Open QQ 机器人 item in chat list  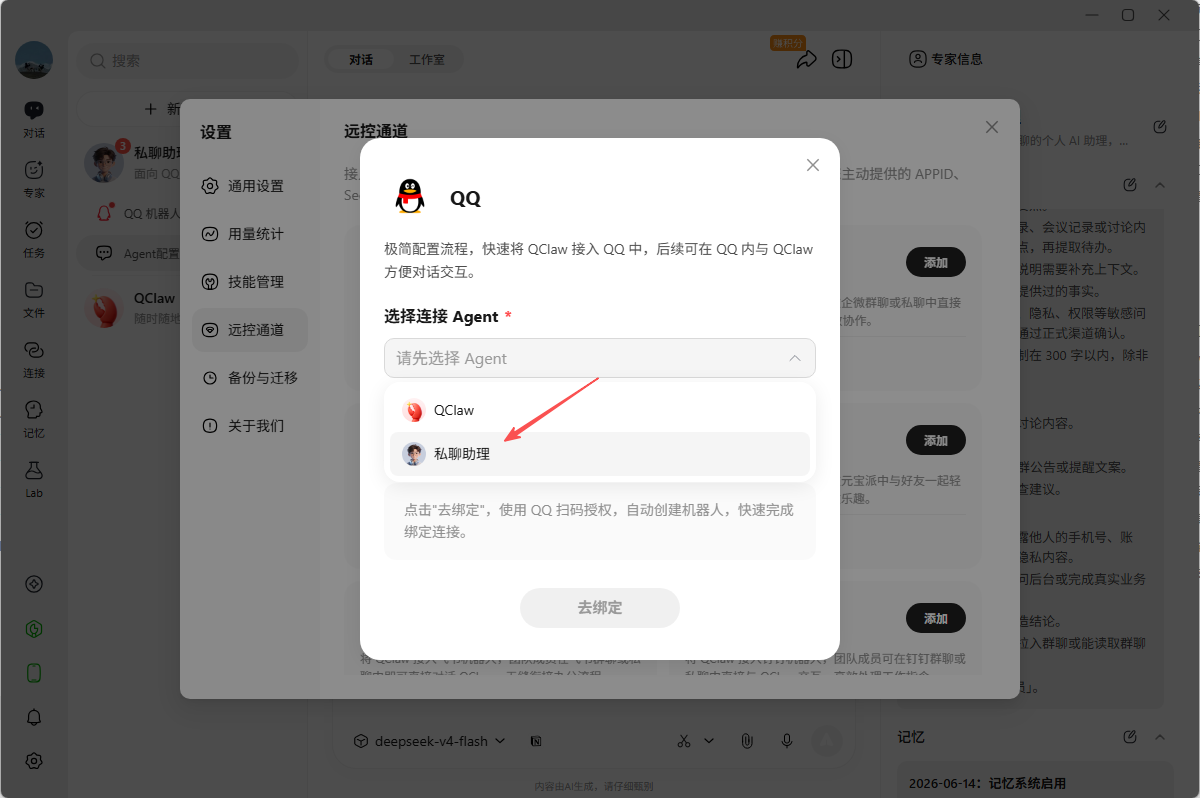pyautogui.click(x=130, y=213)
